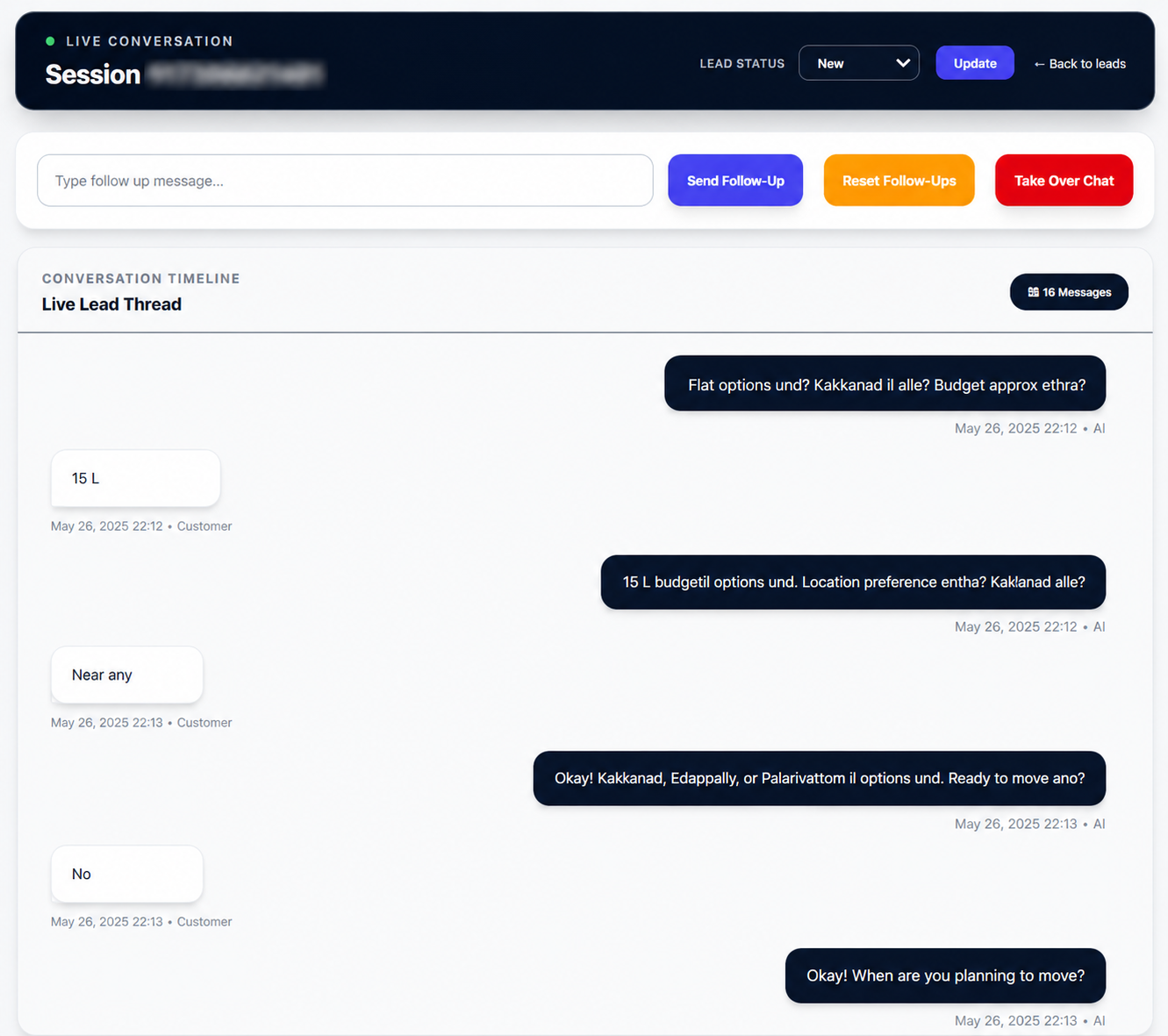Click the messages icon in the 16 Messages badge
The width and height of the screenshot is (1168, 1036).
point(1033,292)
